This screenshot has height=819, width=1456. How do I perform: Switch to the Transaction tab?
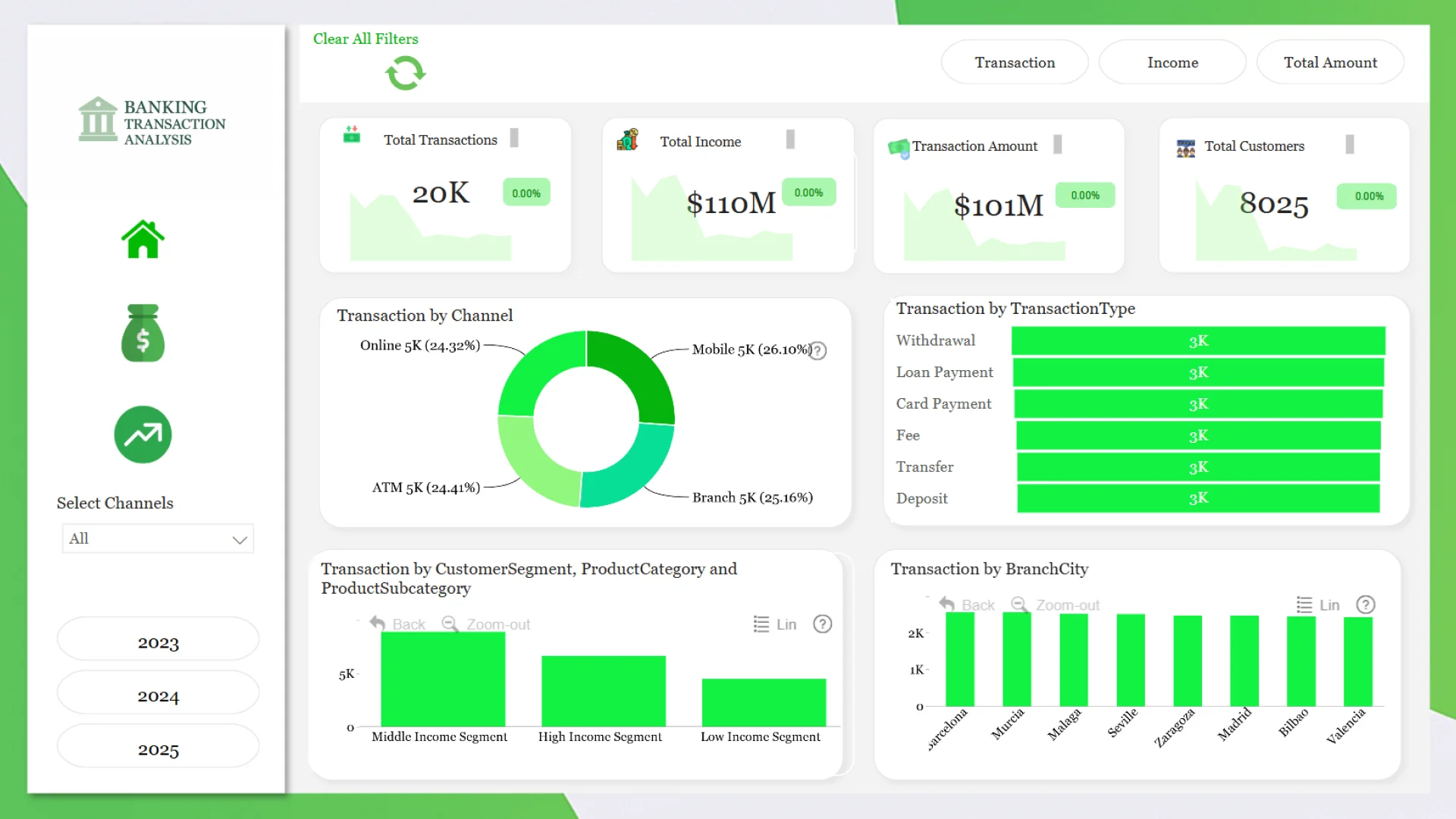pyautogui.click(x=1015, y=62)
